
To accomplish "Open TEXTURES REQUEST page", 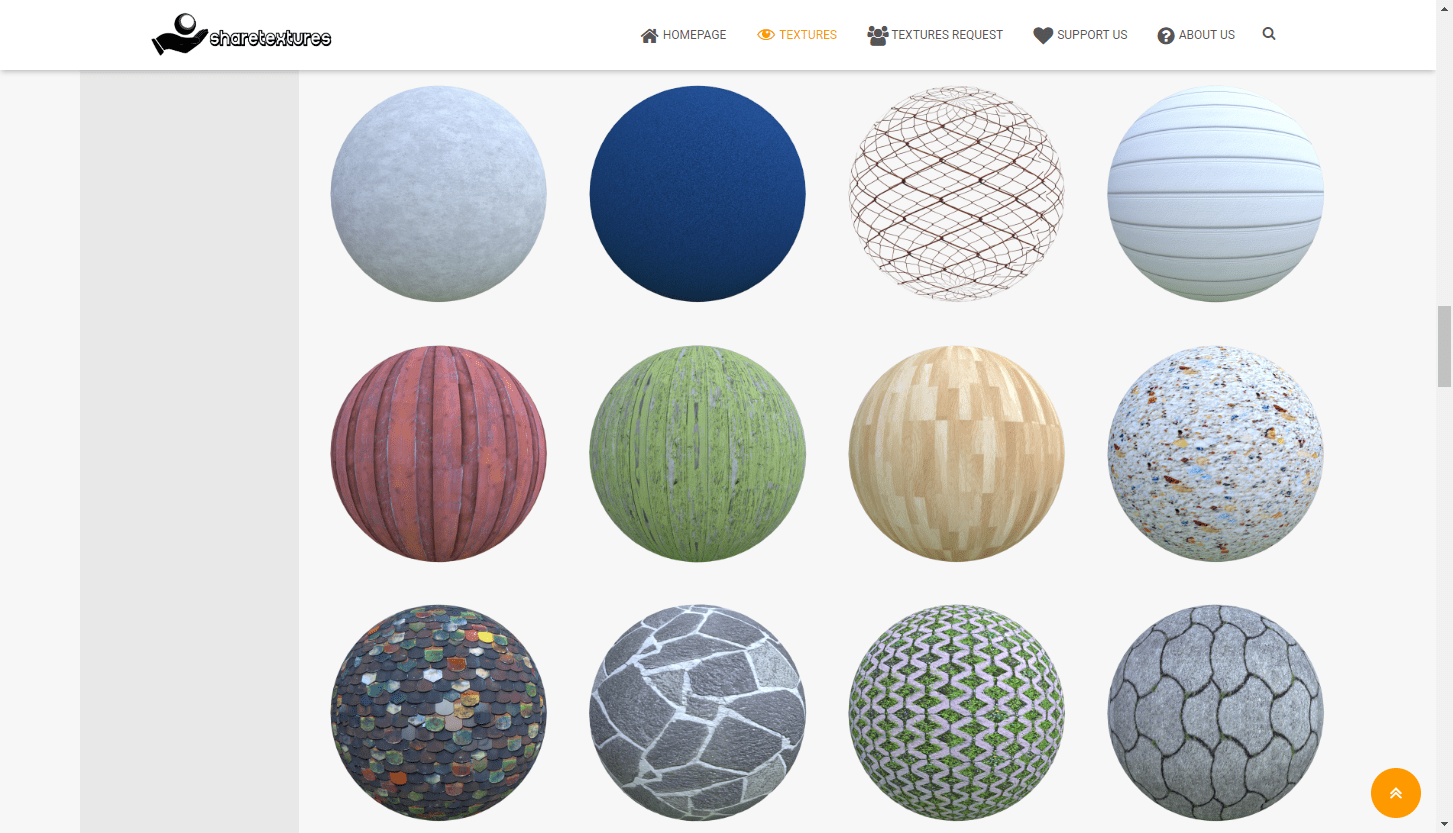I will click(x=947, y=35).
